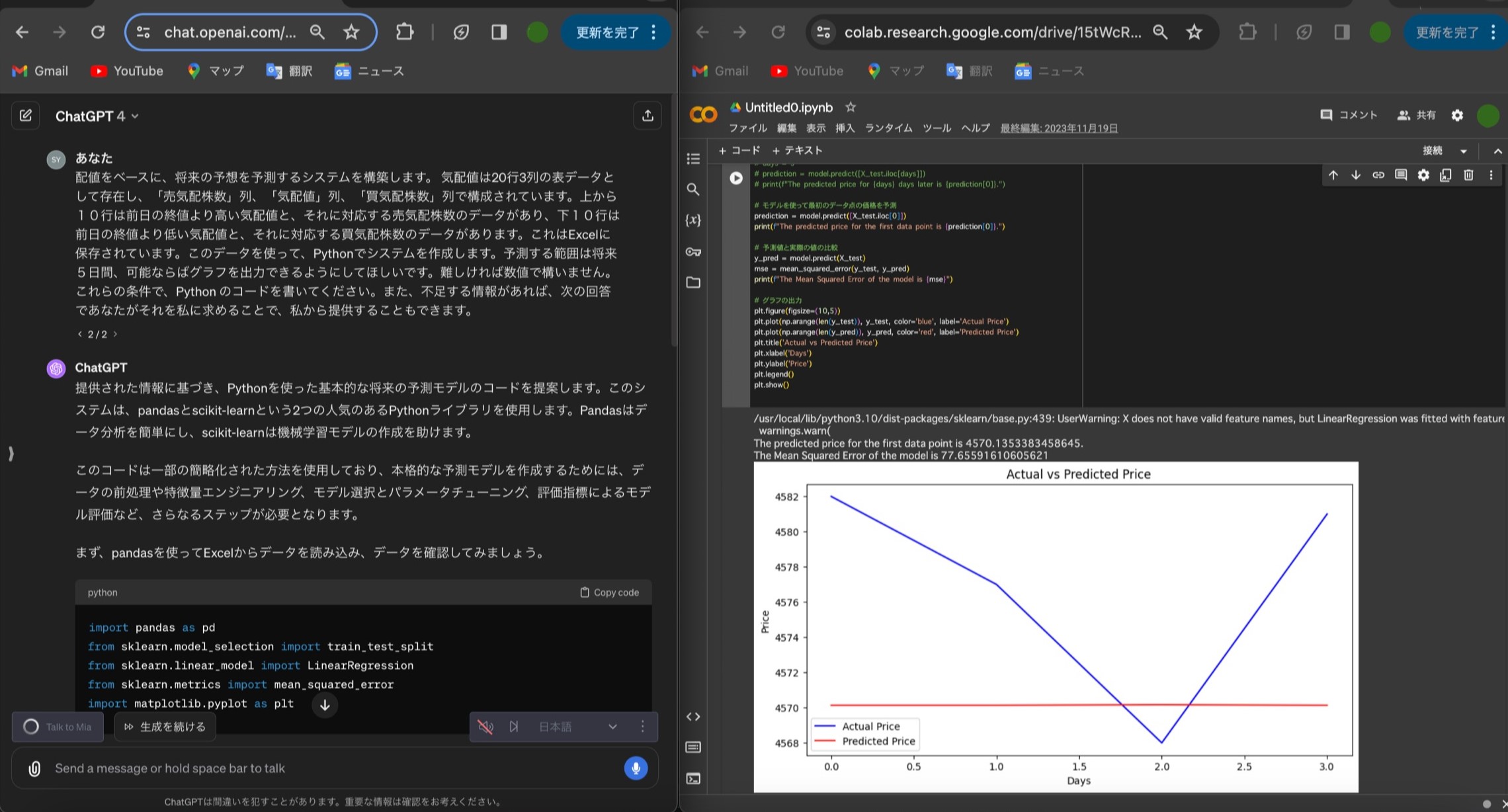The height and width of the screenshot is (812, 1508).
Task: Expand the ChatGPT sidebar handle
Action: click(11, 454)
